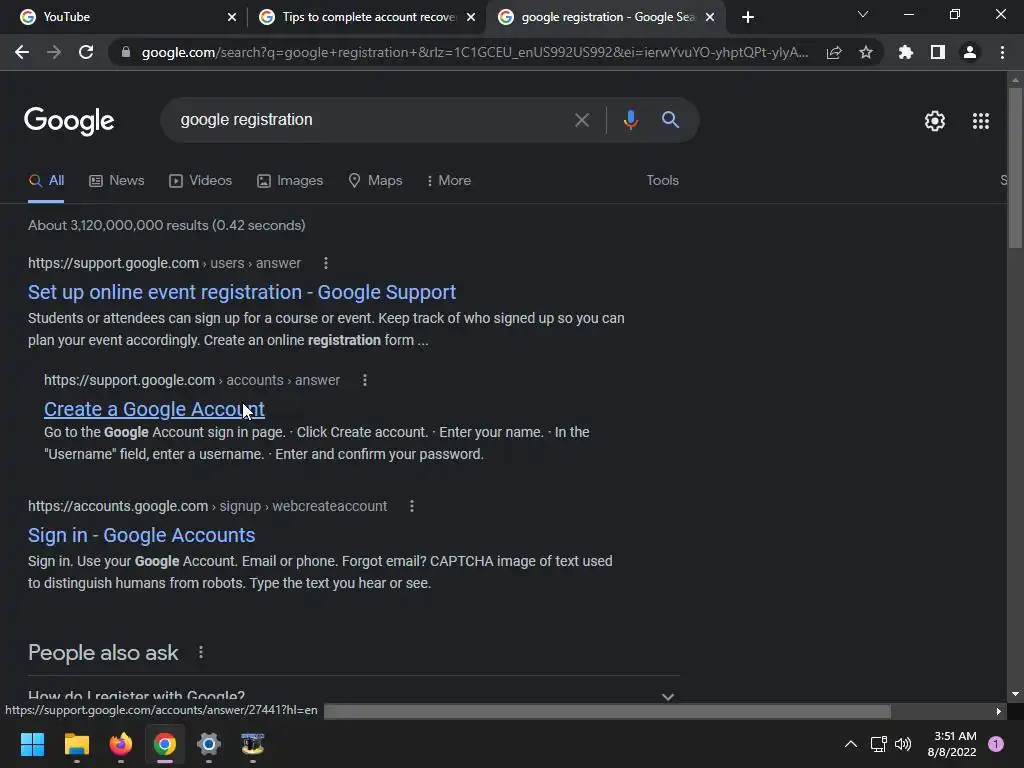Switch to News results
This screenshot has height=768, width=1024.
117,181
